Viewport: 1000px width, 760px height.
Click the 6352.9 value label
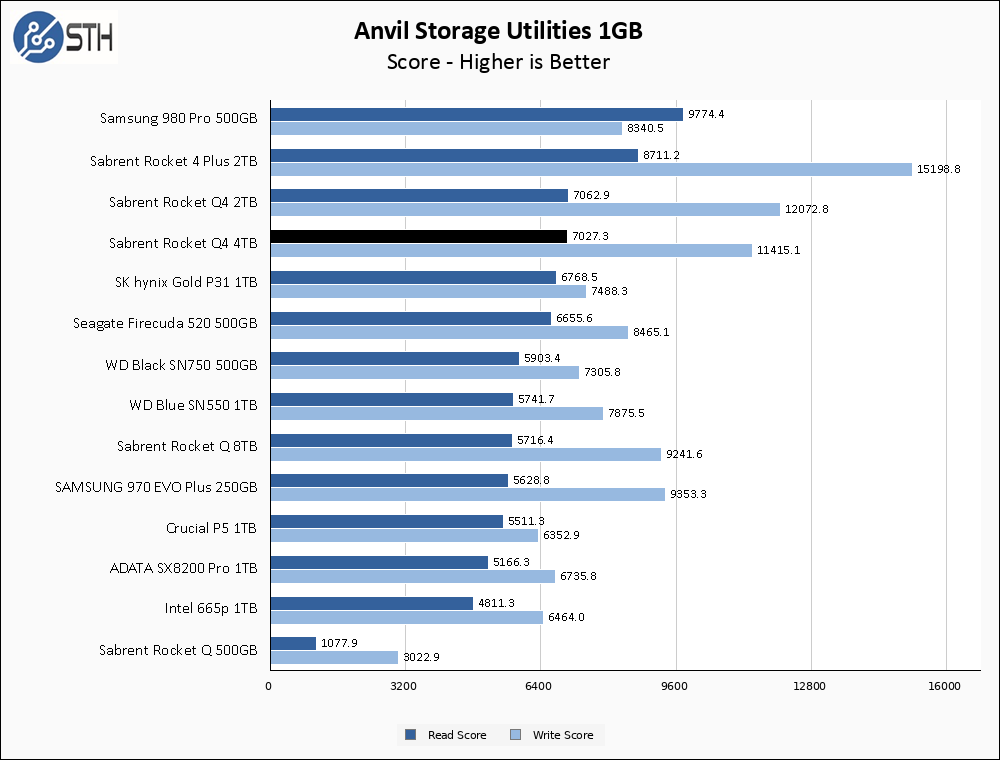(x=561, y=535)
